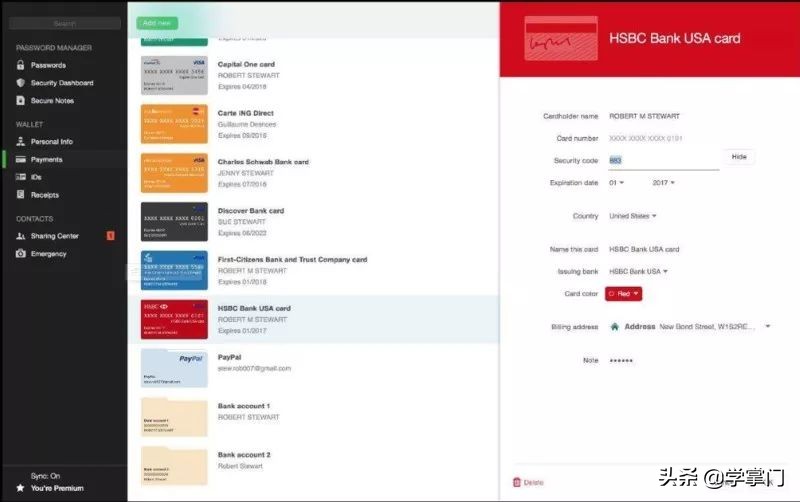Expand the Billing address dropdown arrow

click(x=768, y=326)
